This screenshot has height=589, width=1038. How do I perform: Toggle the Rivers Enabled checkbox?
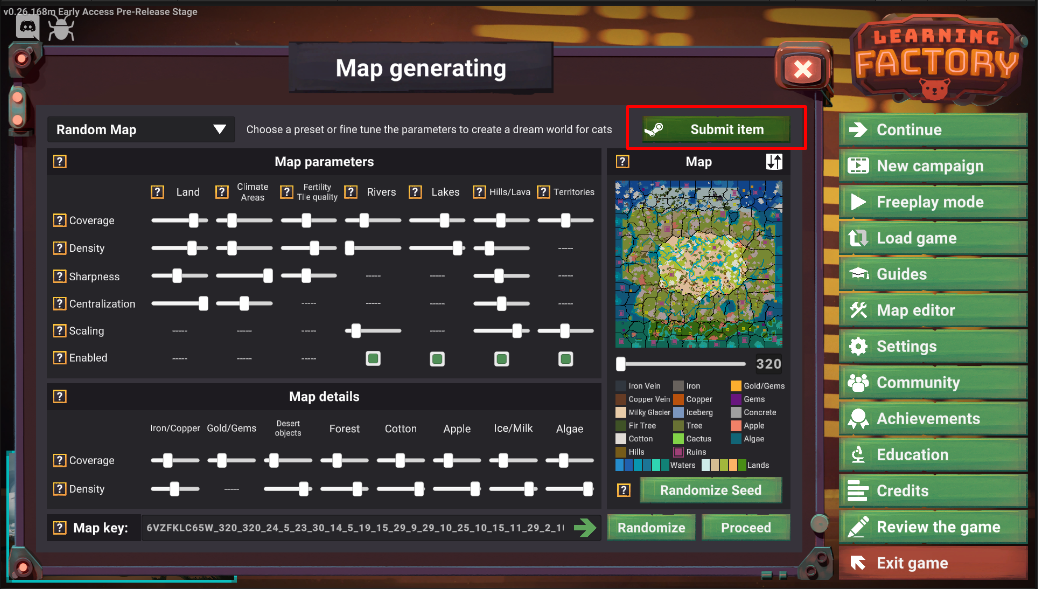click(373, 359)
